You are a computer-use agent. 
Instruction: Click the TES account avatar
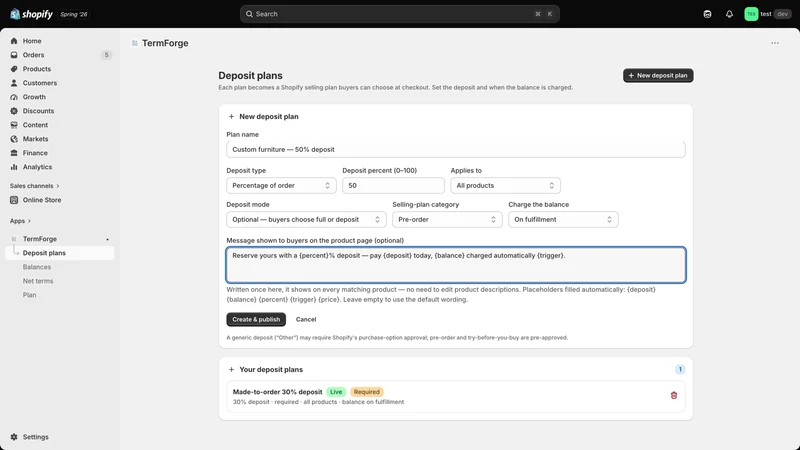coord(751,14)
